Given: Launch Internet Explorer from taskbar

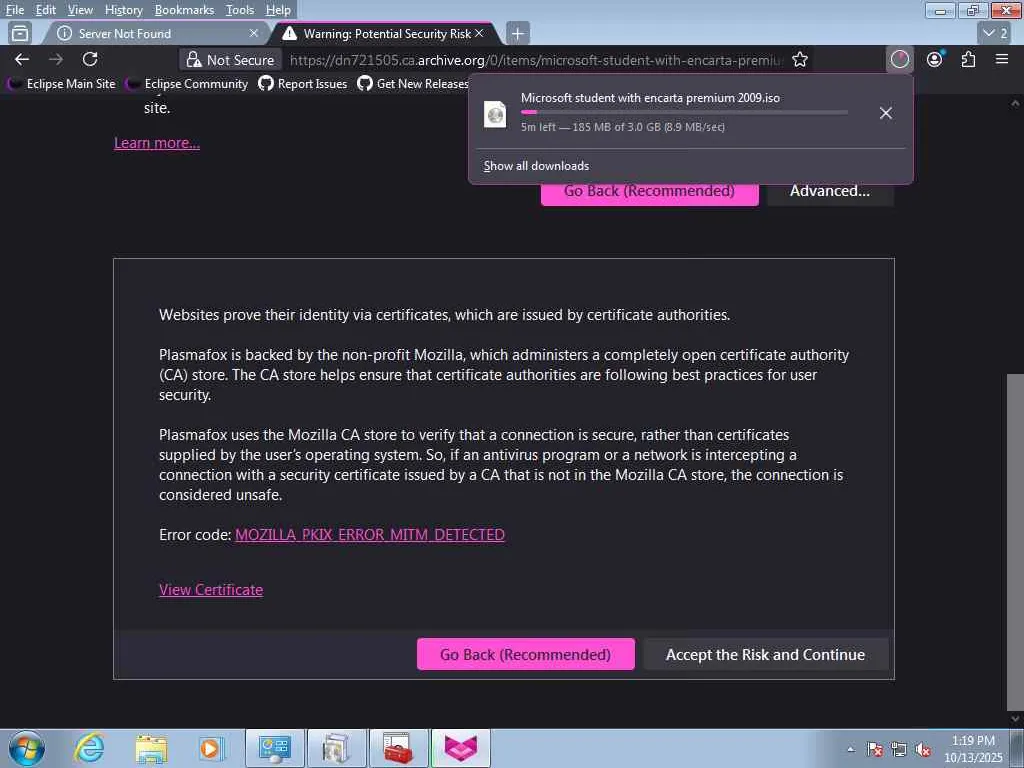Looking at the screenshot, I should click(x=89, y=748).
